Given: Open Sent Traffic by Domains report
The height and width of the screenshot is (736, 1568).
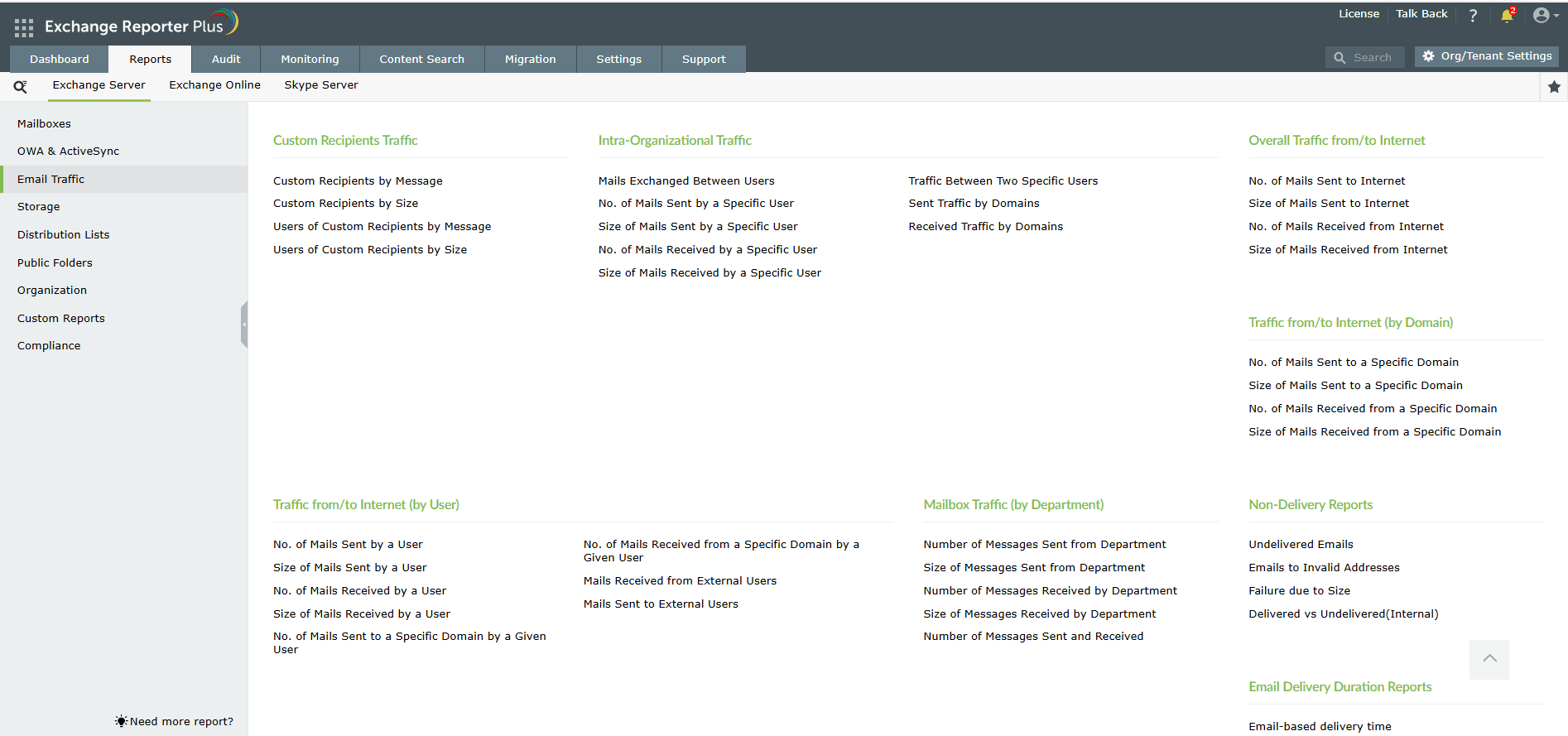Looking at the screenshot, I should coord(974,204).
